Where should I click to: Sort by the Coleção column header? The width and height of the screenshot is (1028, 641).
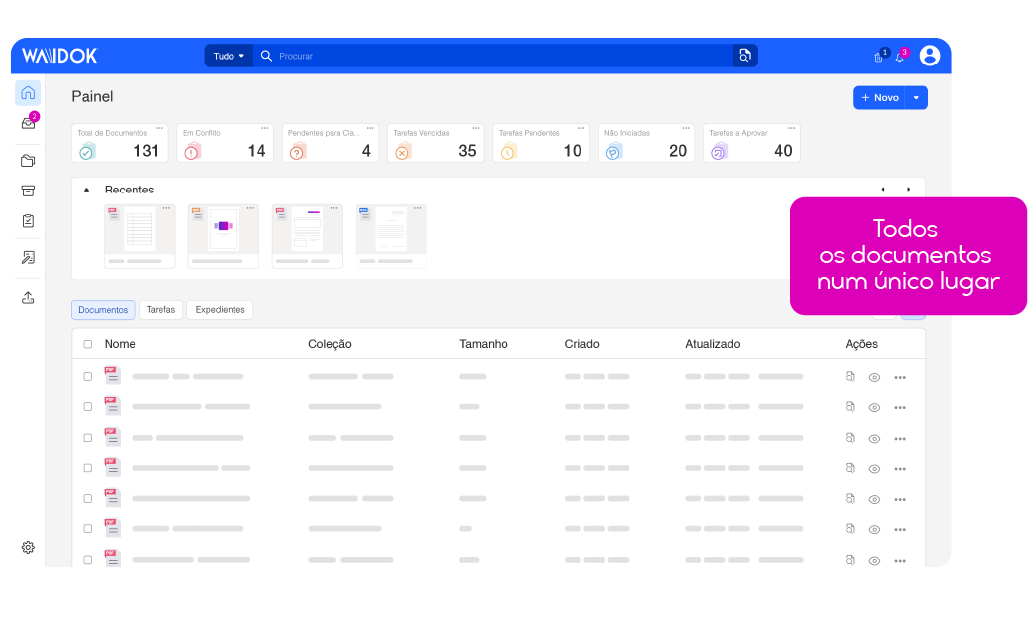[x=330, y=344]
